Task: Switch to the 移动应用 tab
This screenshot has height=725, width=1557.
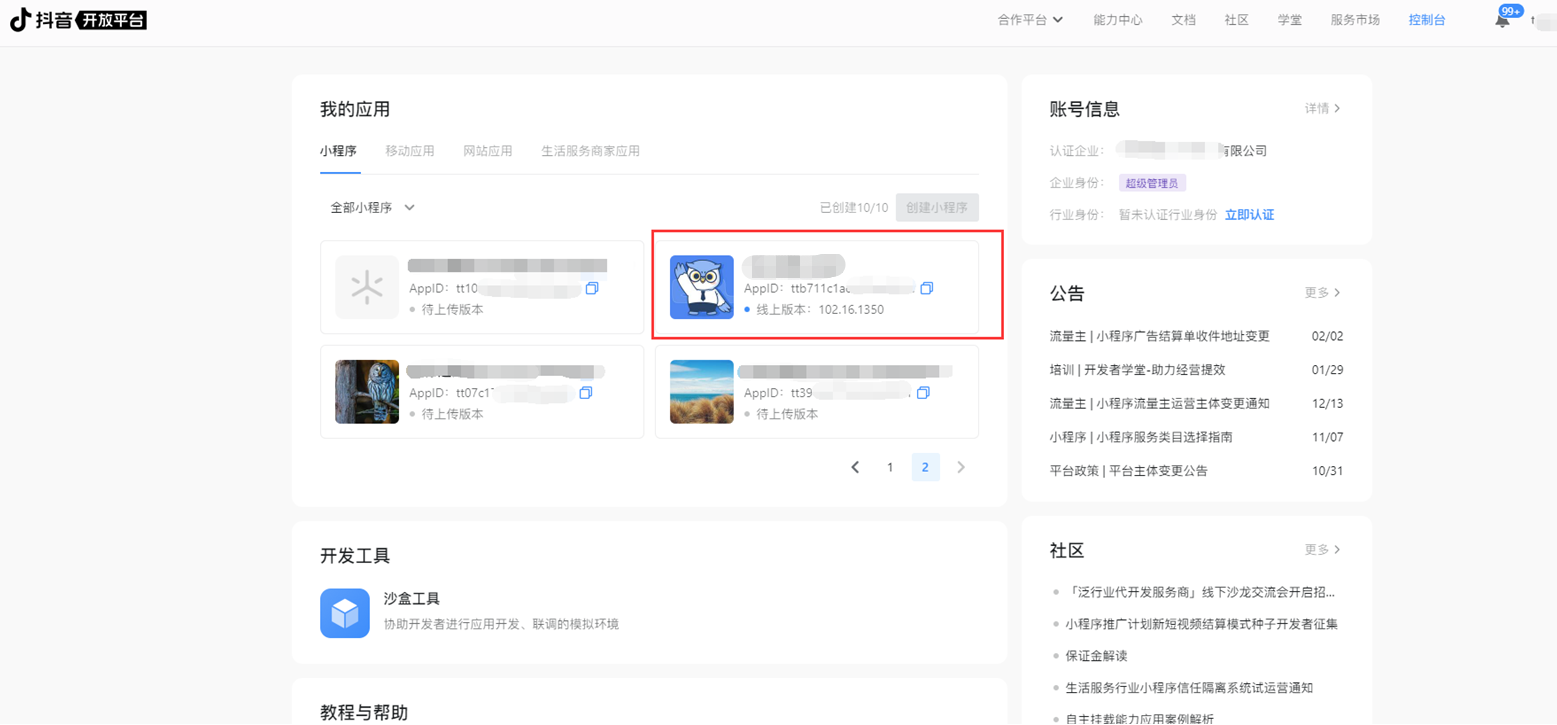Action: tap(410, 151)
